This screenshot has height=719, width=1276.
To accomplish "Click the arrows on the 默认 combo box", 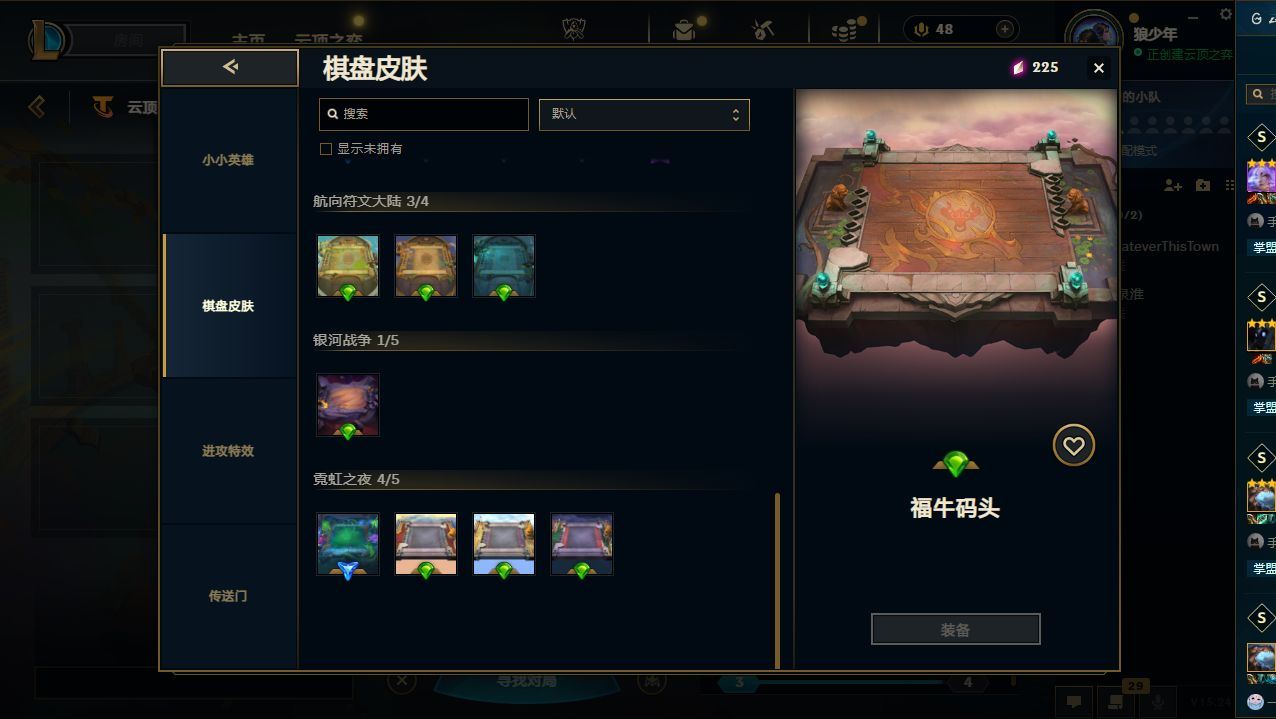I will (x=736, y=114).
